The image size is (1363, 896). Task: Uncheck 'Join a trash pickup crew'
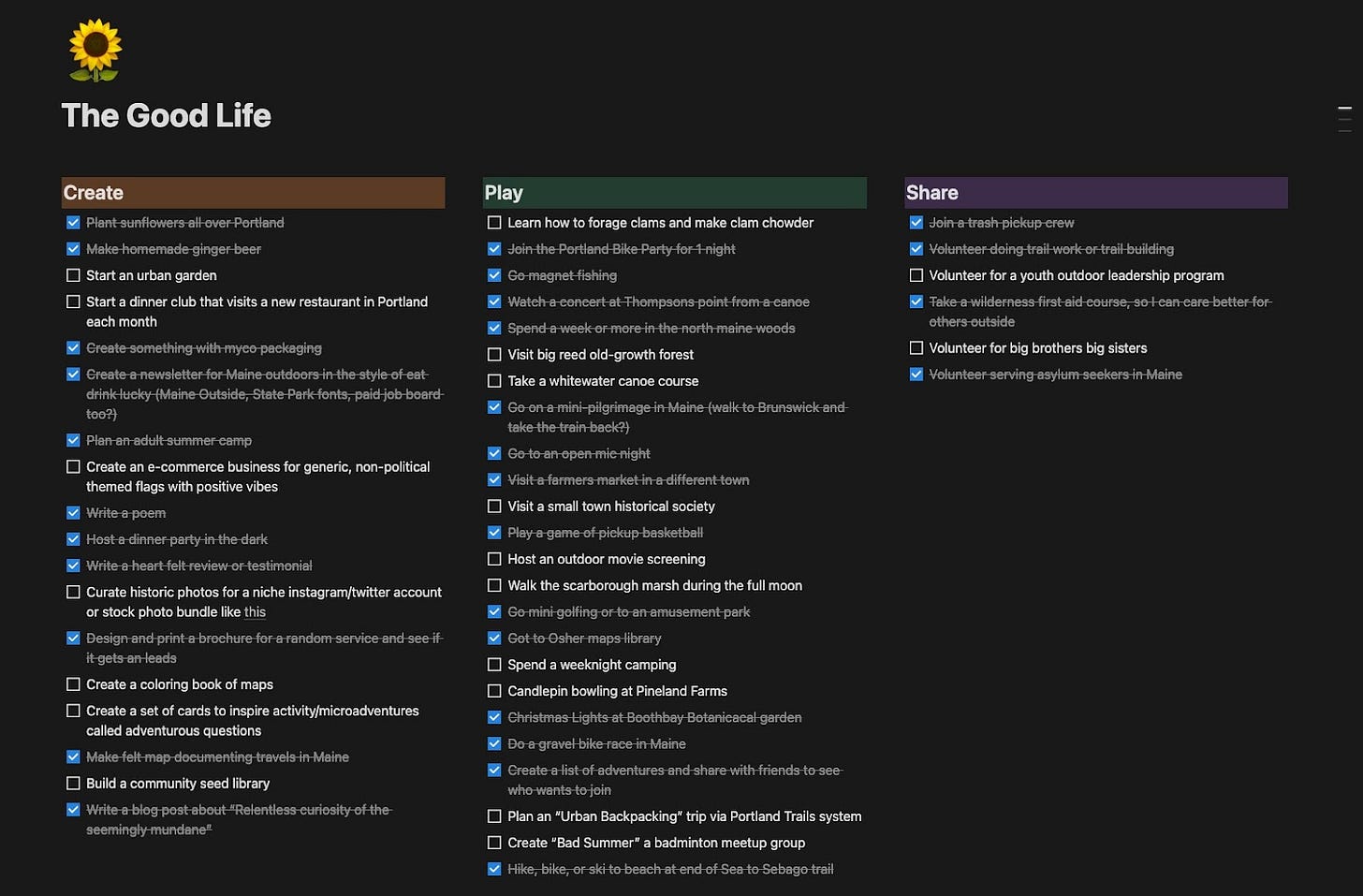916,223
